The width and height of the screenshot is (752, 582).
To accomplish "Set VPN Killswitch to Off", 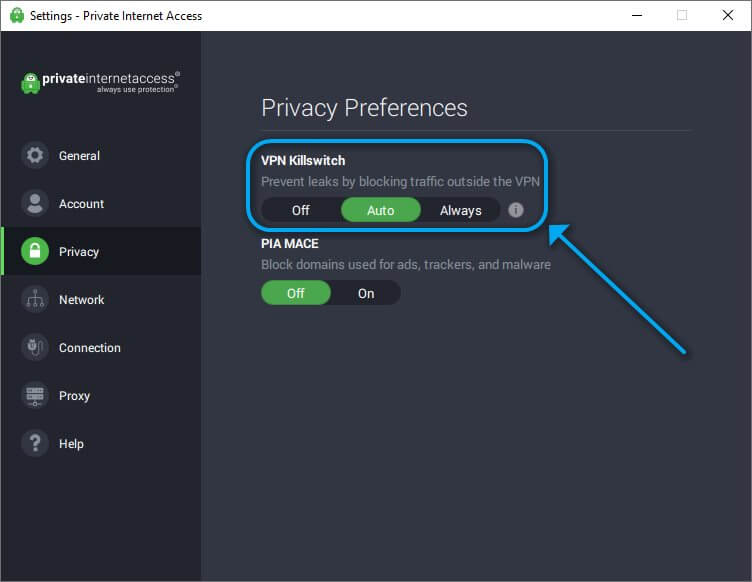I will point(301,210).
